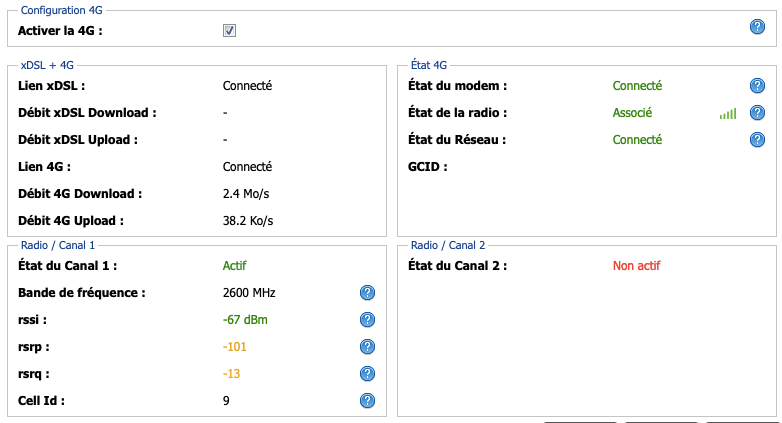Show help icon next to rssi
Screen dimensions: 782x423
pos(367,320)
